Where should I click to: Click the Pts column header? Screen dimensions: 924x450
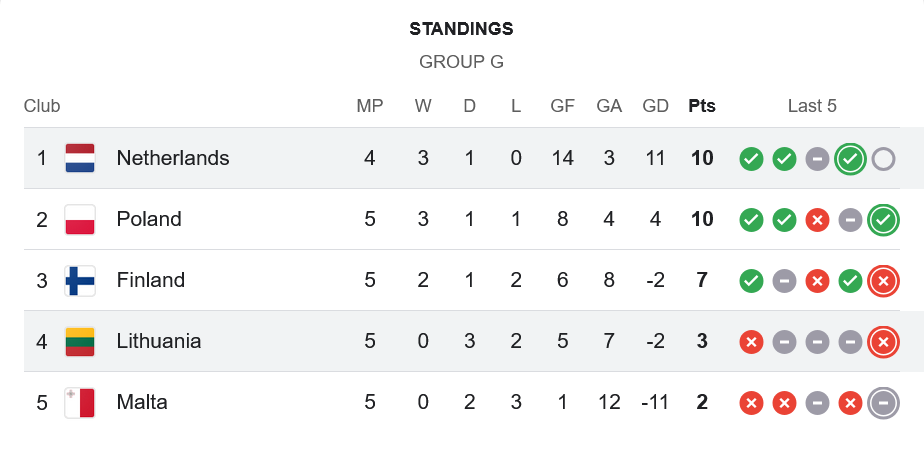coord(702,106)
